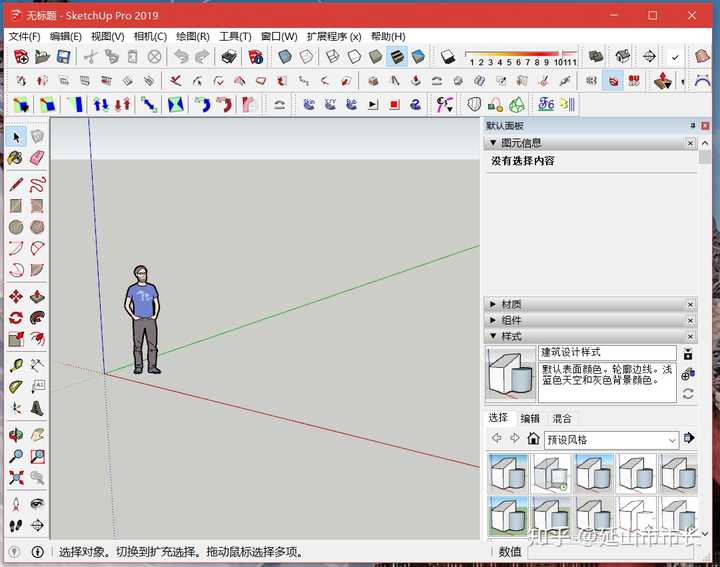Open the 文件(F) menu
The image size is (720, 567).
click(25, 36)
